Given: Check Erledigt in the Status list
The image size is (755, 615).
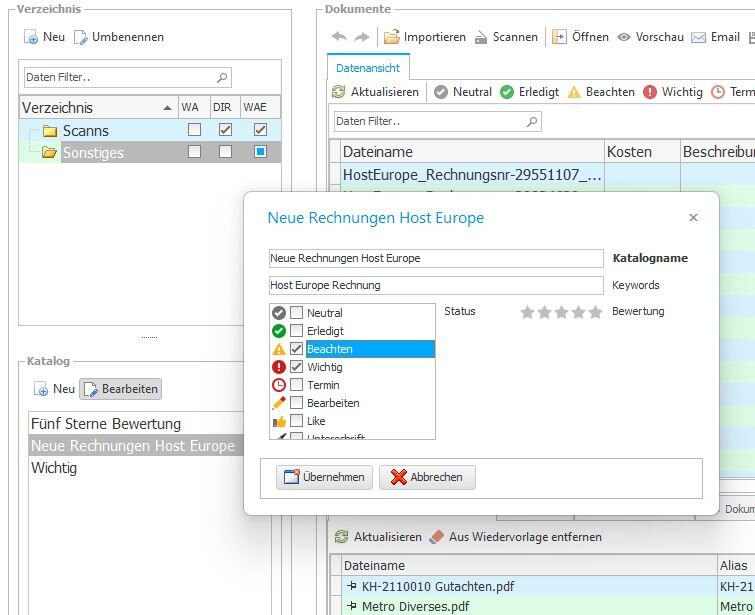Looking at the screenshot, I should [x=297, y=330].
